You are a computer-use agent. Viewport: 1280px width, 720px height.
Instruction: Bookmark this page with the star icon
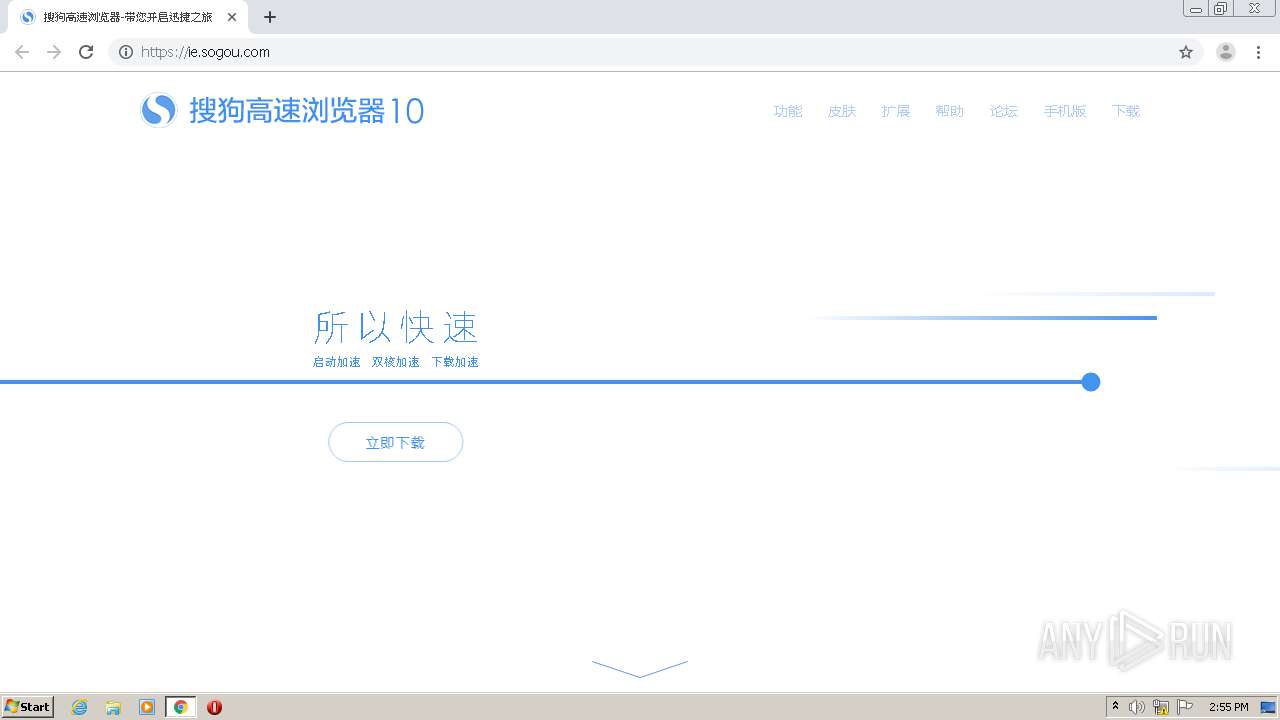(1186, 52)
